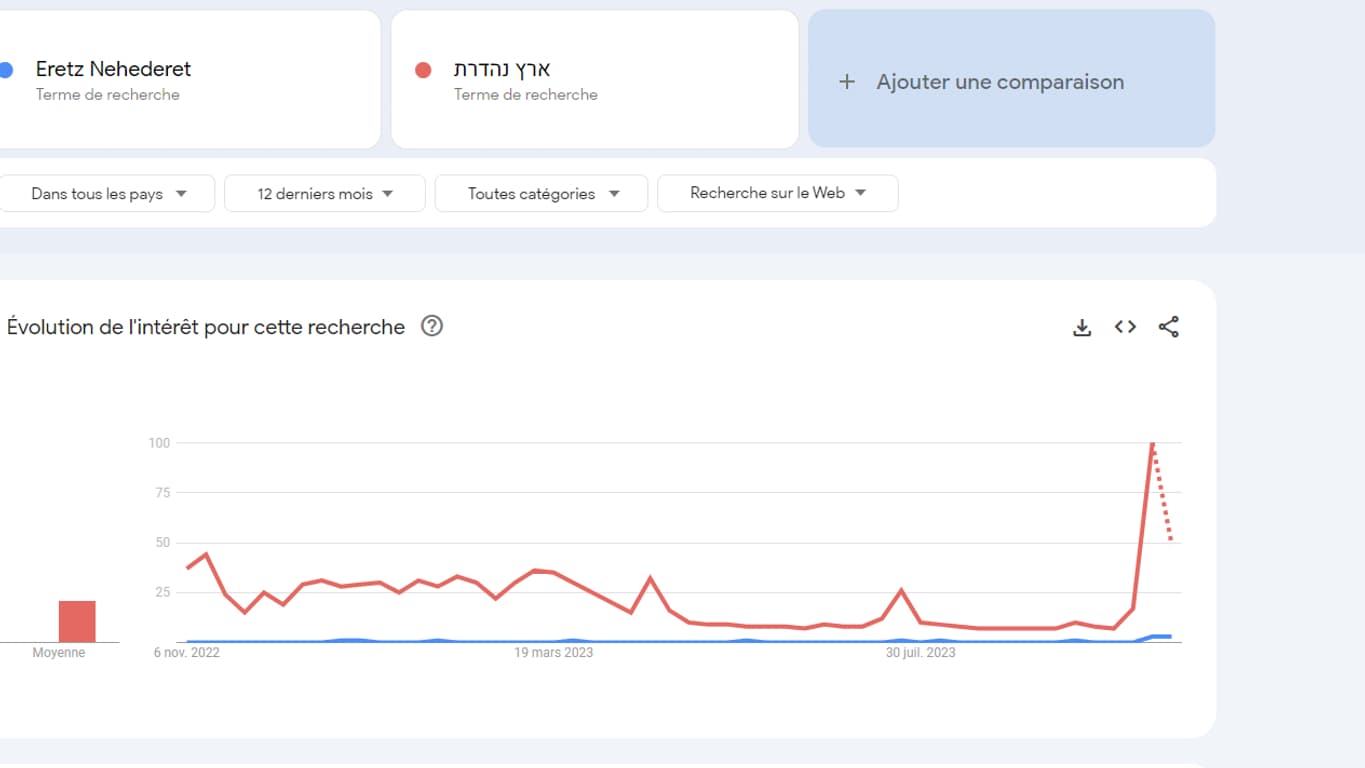Image resolution: width=1365 pixels, height=768 pixels.
Task: Click the "30 juil. 2023" axis date label
Action: pos(920,653)
